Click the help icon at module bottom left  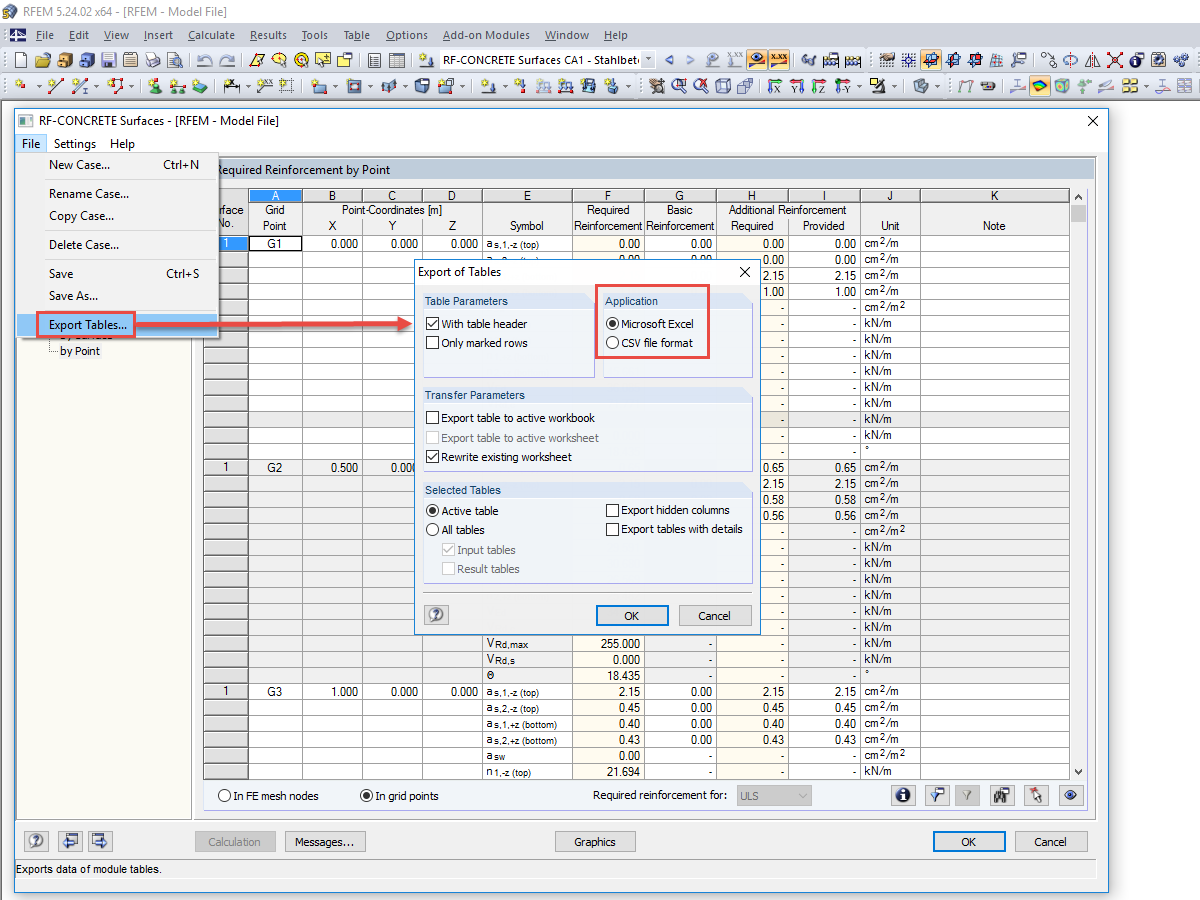(x=36, y=841)
